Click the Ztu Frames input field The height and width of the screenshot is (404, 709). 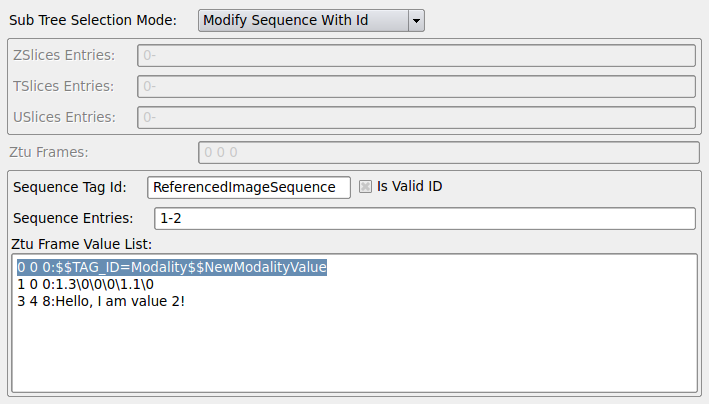448,152
